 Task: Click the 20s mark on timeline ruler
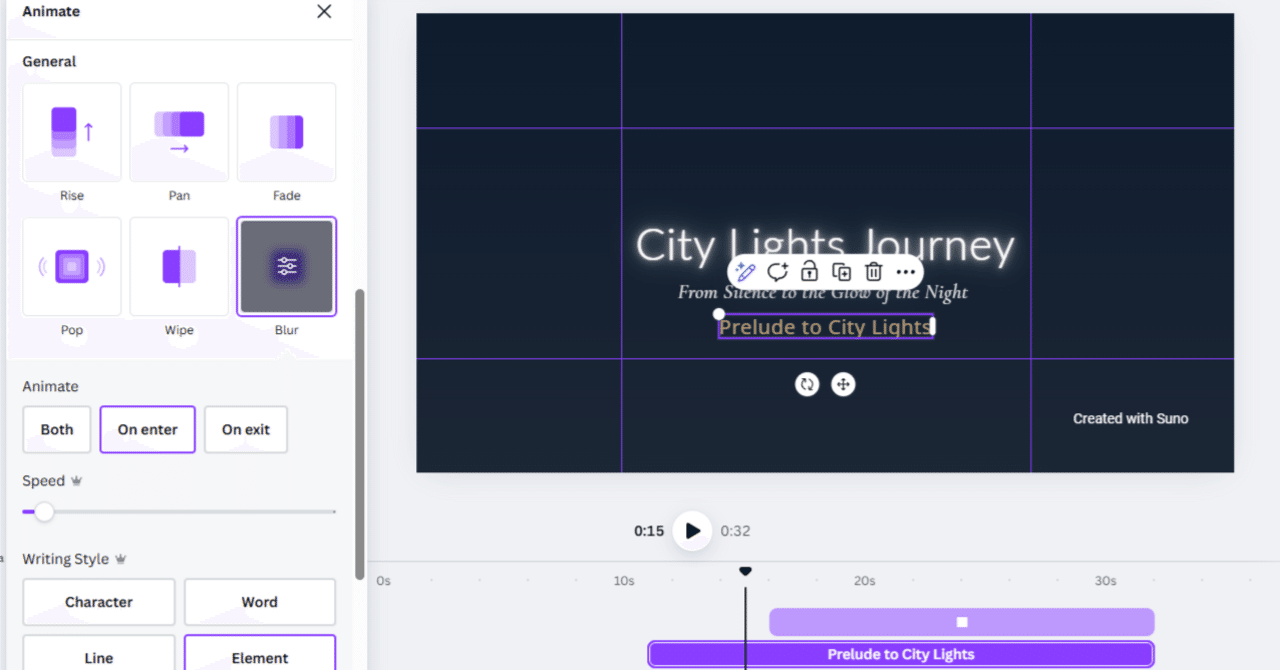coord(865,581)
